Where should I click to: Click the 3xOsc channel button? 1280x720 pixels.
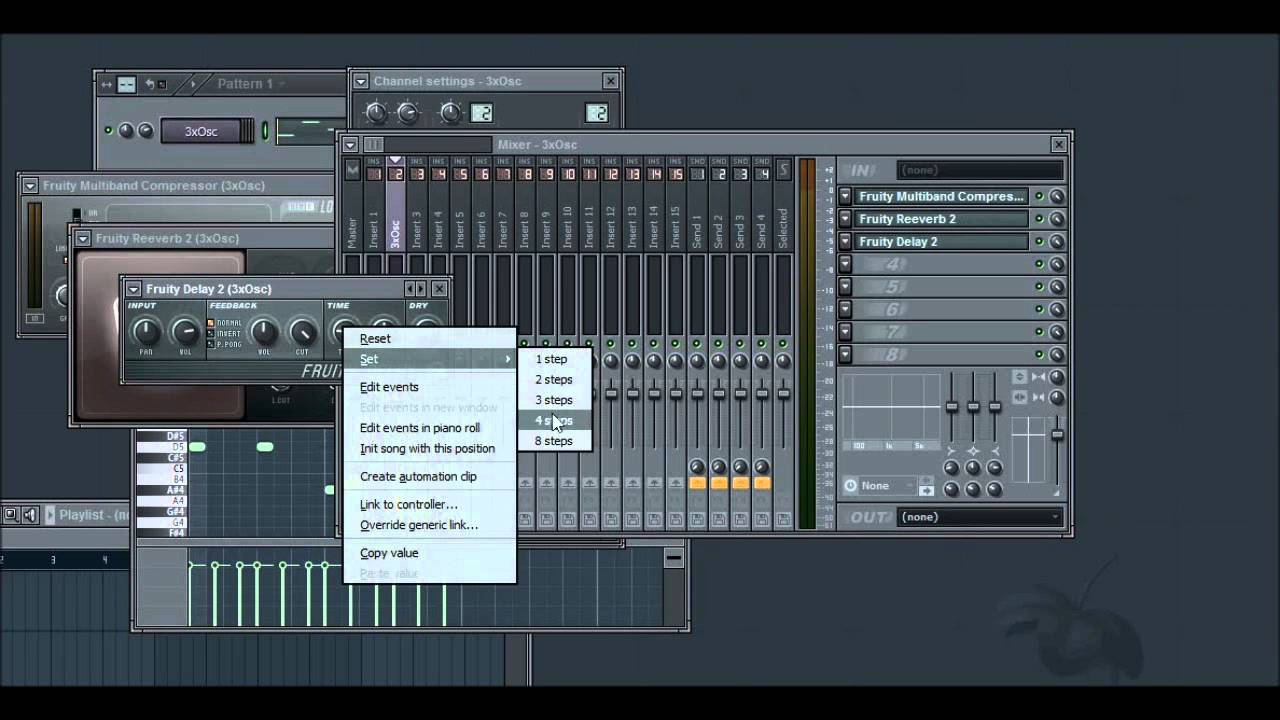[206, 131]
